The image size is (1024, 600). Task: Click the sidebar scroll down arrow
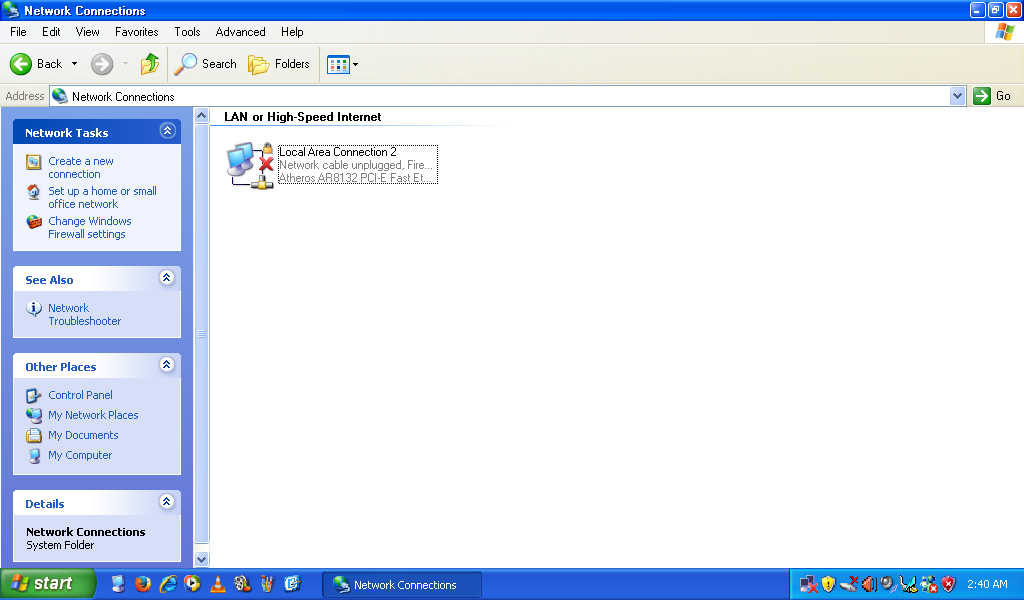coord(202,560)
